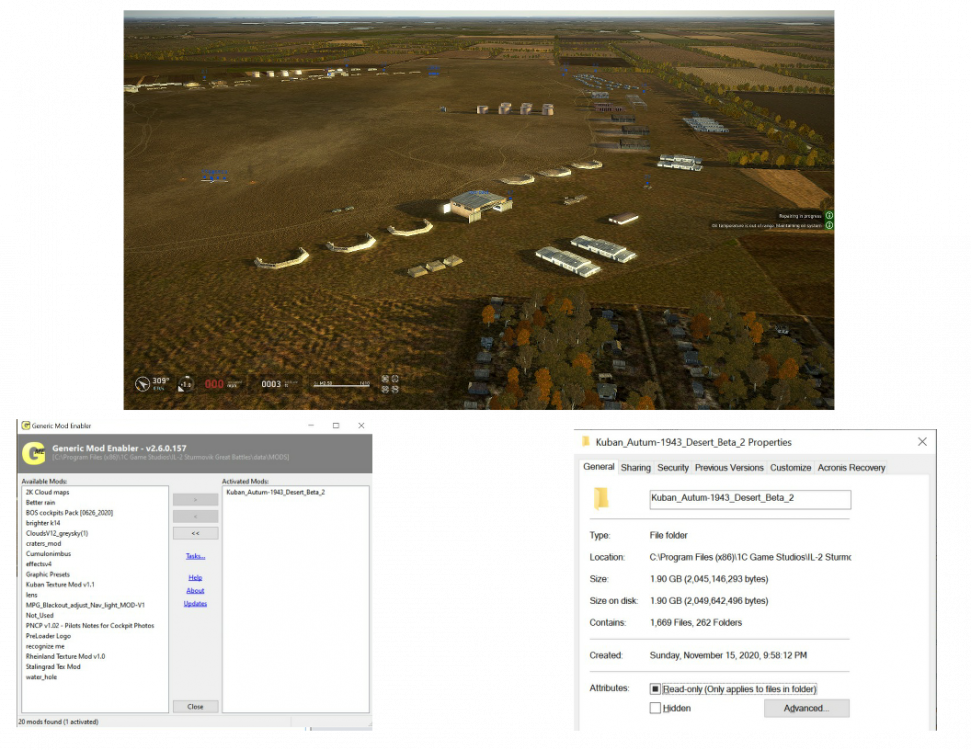
Task: Click the GME logo in the header banner
Action: [35, 453]
